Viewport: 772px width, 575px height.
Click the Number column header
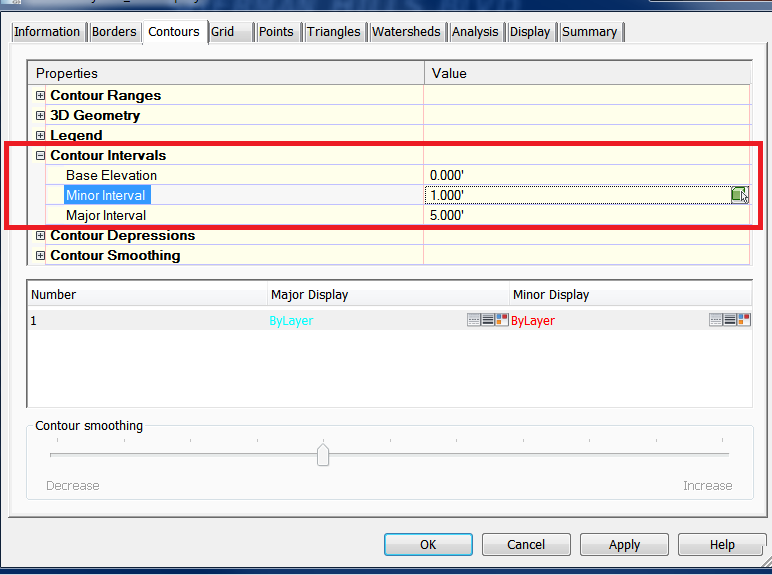(148, 294)
